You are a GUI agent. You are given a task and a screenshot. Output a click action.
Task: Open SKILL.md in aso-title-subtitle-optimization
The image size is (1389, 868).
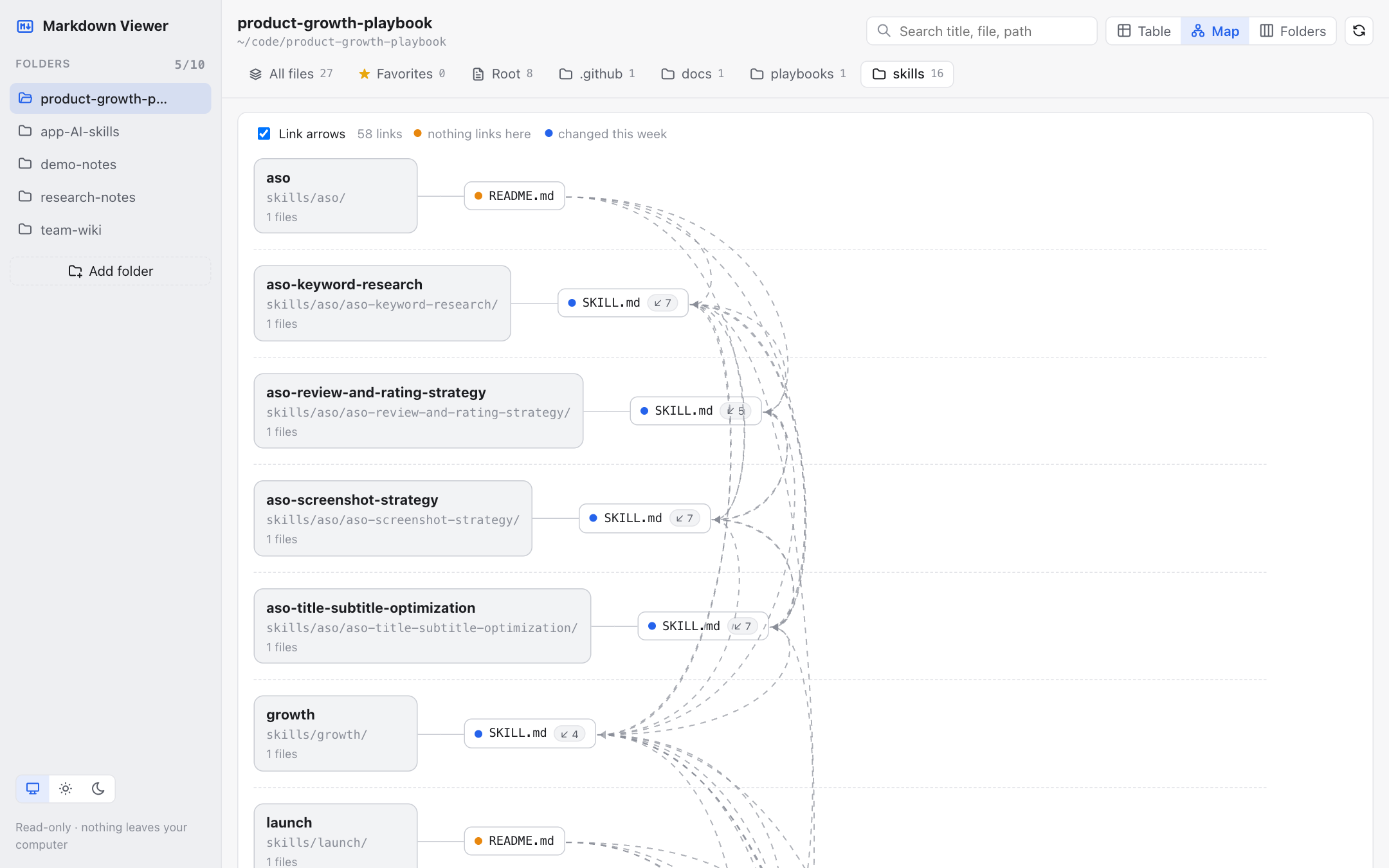point(704,626)
